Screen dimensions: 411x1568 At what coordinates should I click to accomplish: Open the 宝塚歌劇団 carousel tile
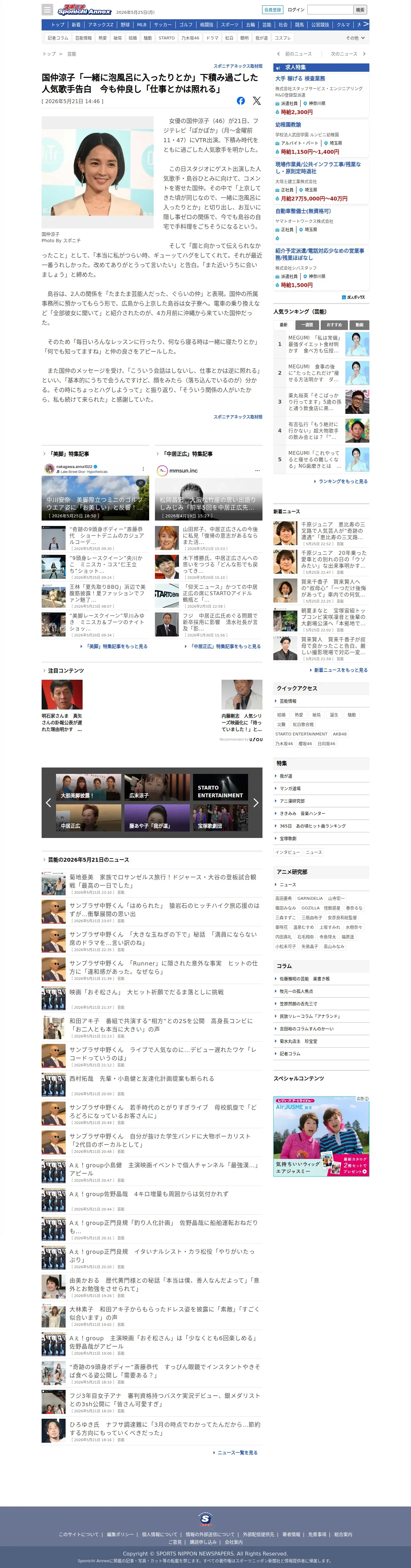221,817
